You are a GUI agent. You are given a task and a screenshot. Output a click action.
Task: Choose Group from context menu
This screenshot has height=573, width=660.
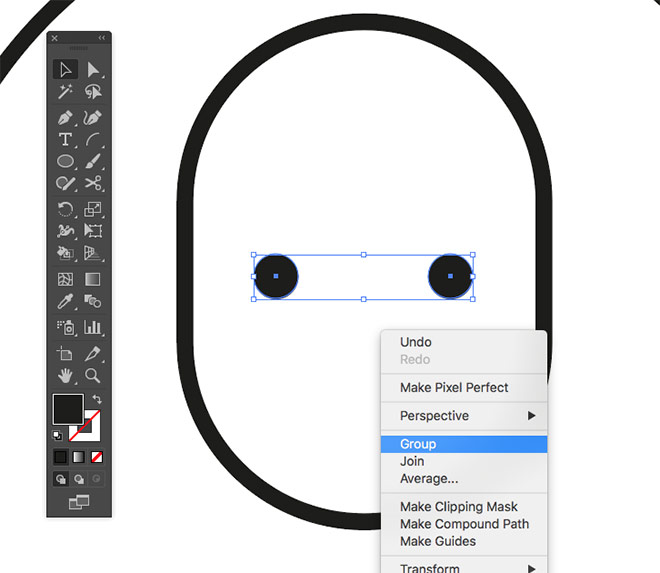coord(464,444)
